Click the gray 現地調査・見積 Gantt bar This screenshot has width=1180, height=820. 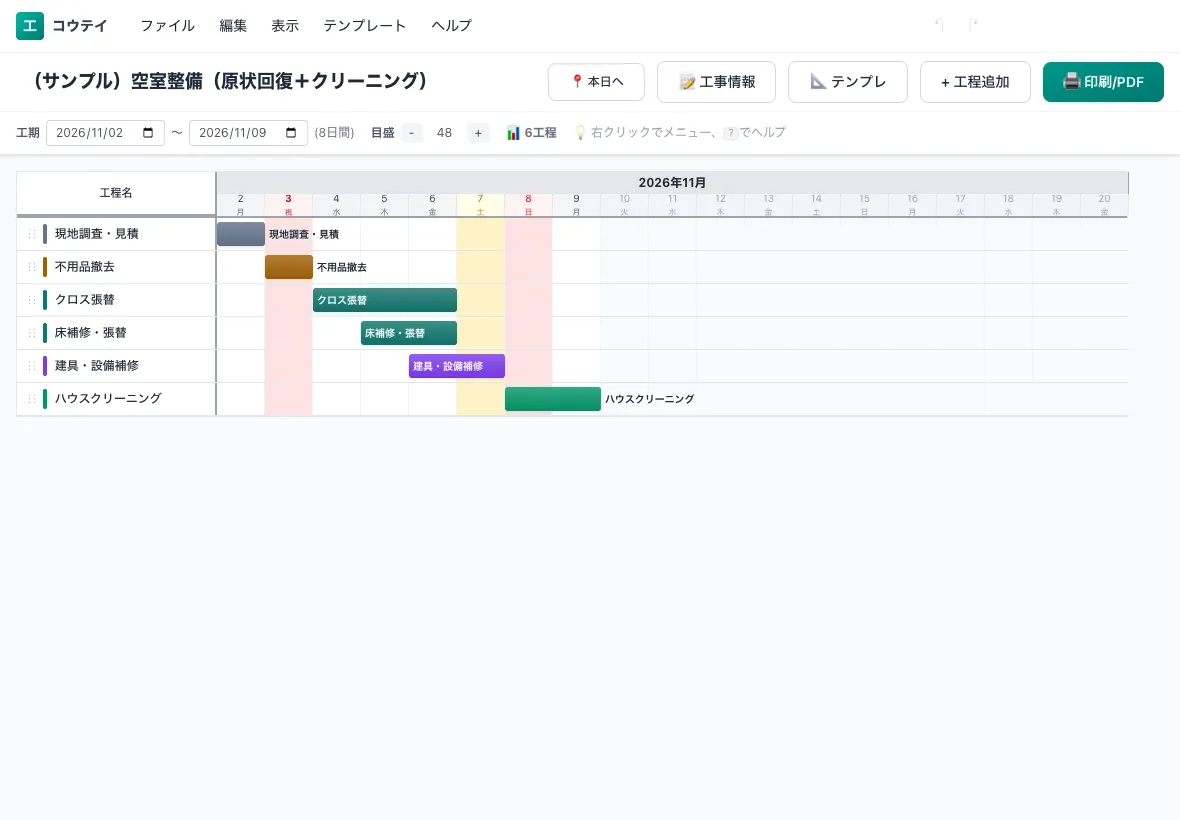coord(241,234)
